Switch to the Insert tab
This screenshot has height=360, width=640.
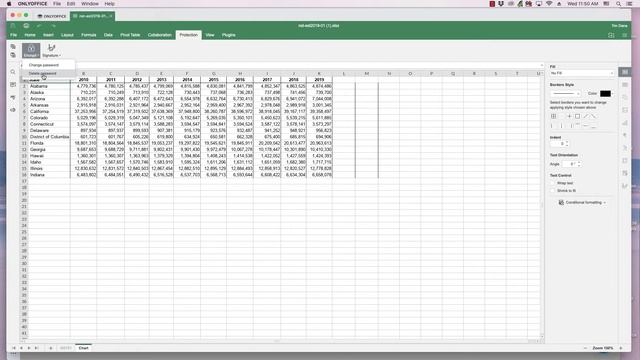coord(48,35)
